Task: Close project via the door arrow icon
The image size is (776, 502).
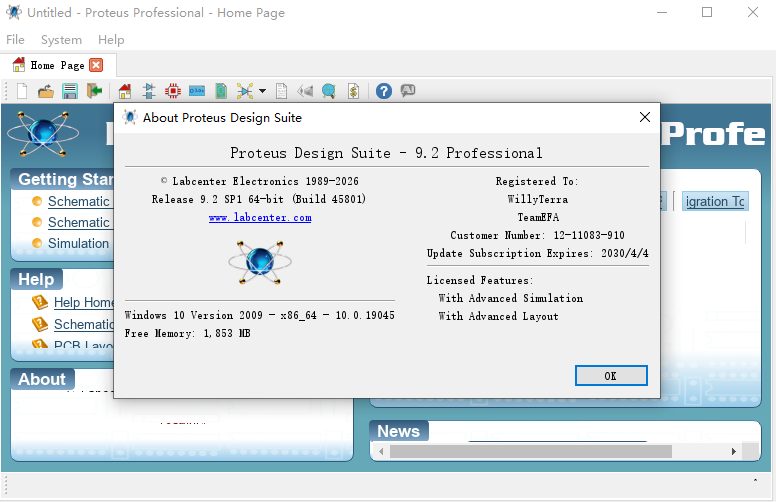Action: (94, 91)
